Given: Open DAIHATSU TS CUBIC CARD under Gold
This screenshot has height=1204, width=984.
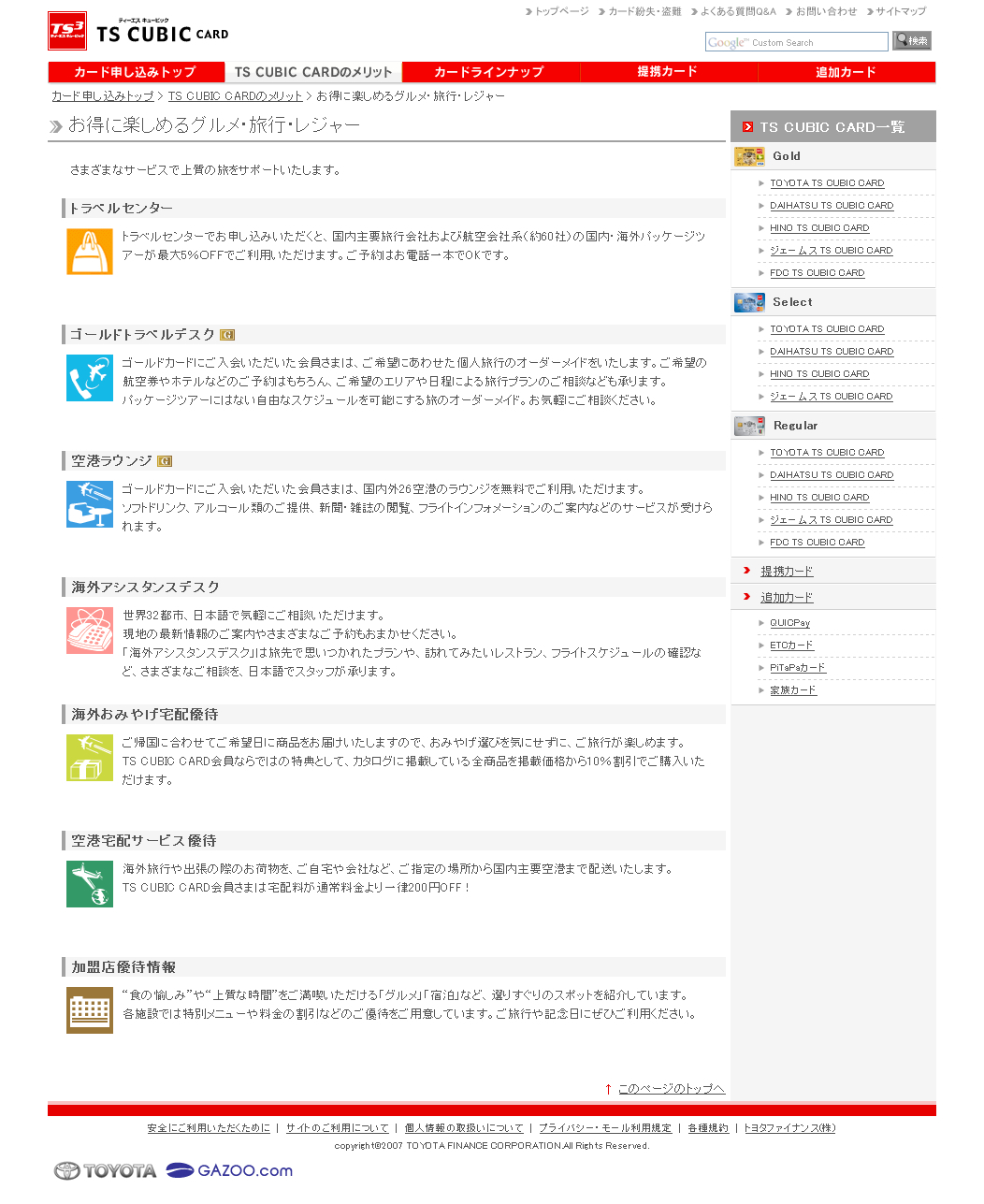Looking at the screenshot, I should 832,206.
